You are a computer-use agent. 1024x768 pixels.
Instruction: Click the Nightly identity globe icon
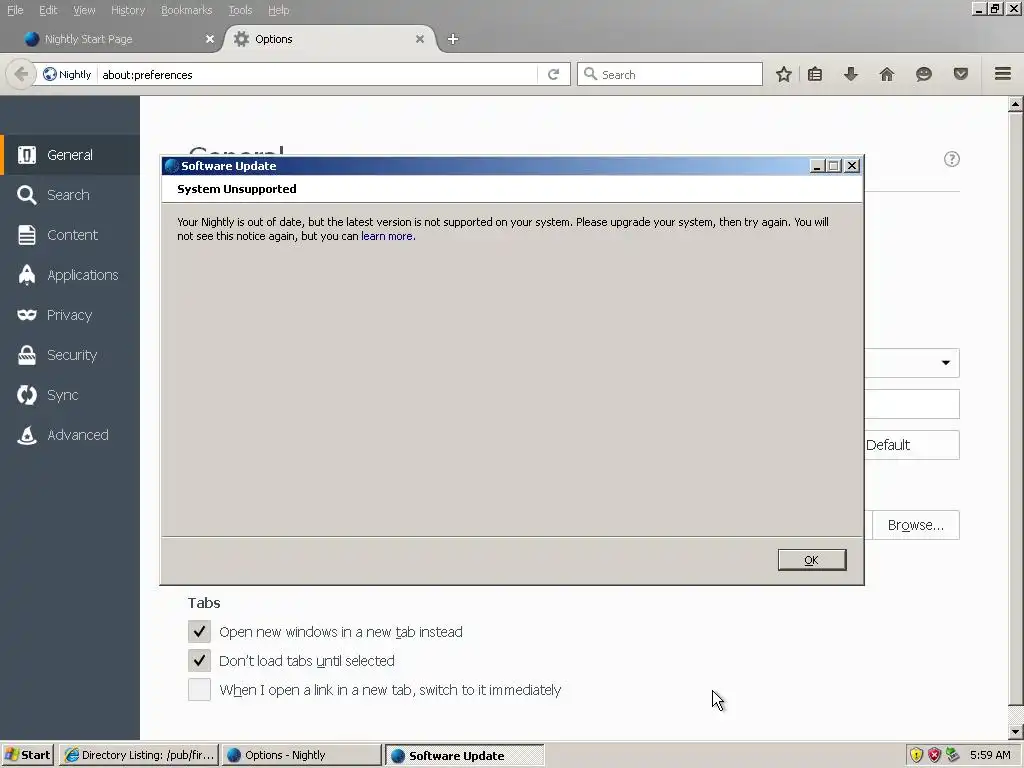click(x=50, y=74)
